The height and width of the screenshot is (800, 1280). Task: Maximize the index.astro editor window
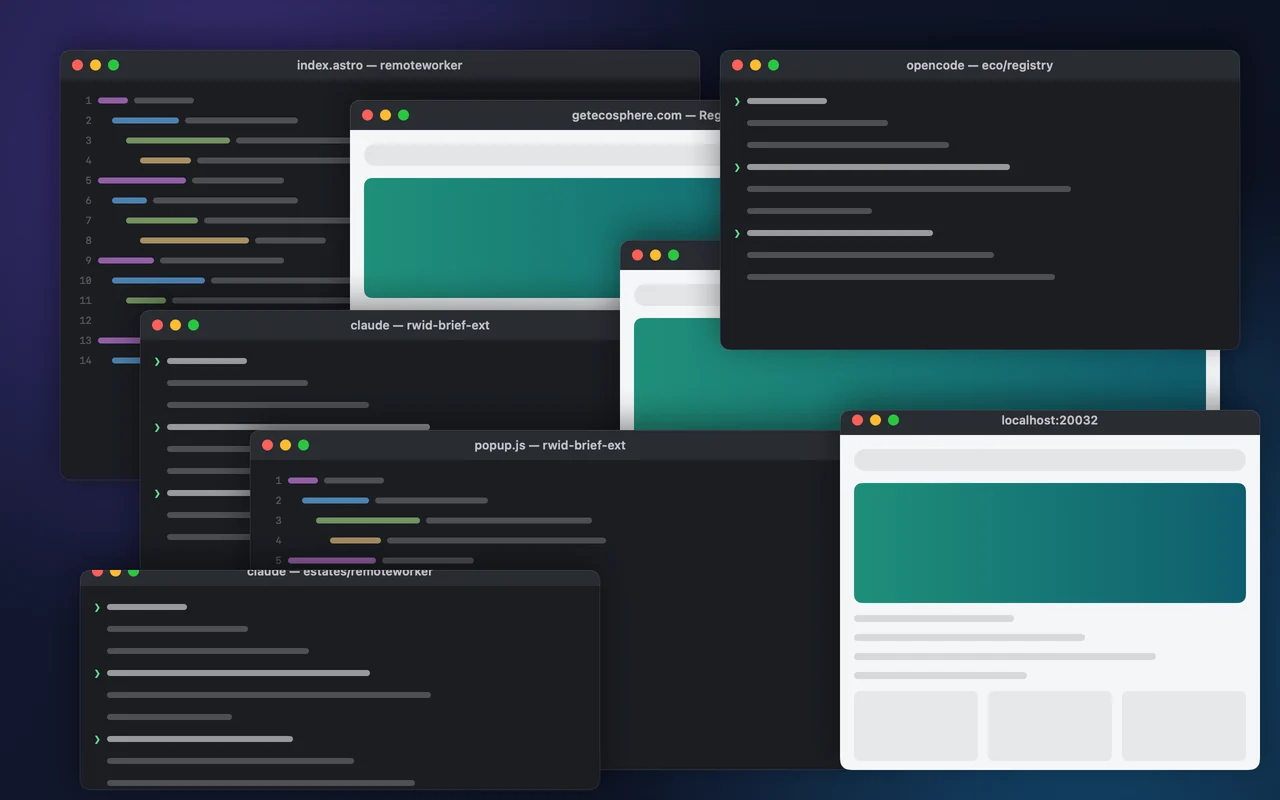(114, 65)
